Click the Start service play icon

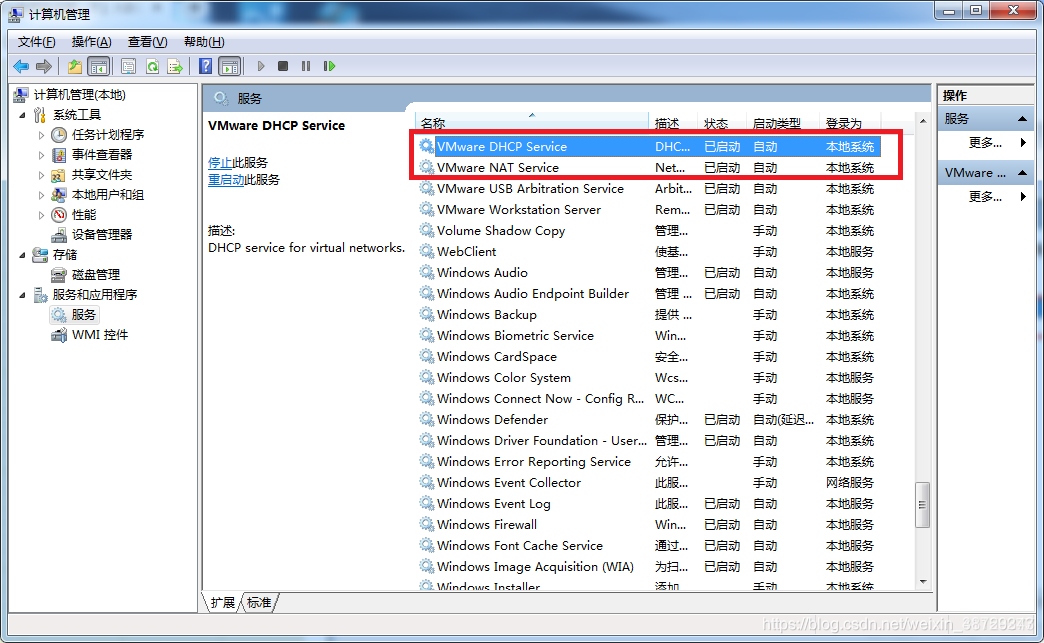click(261, 66)
